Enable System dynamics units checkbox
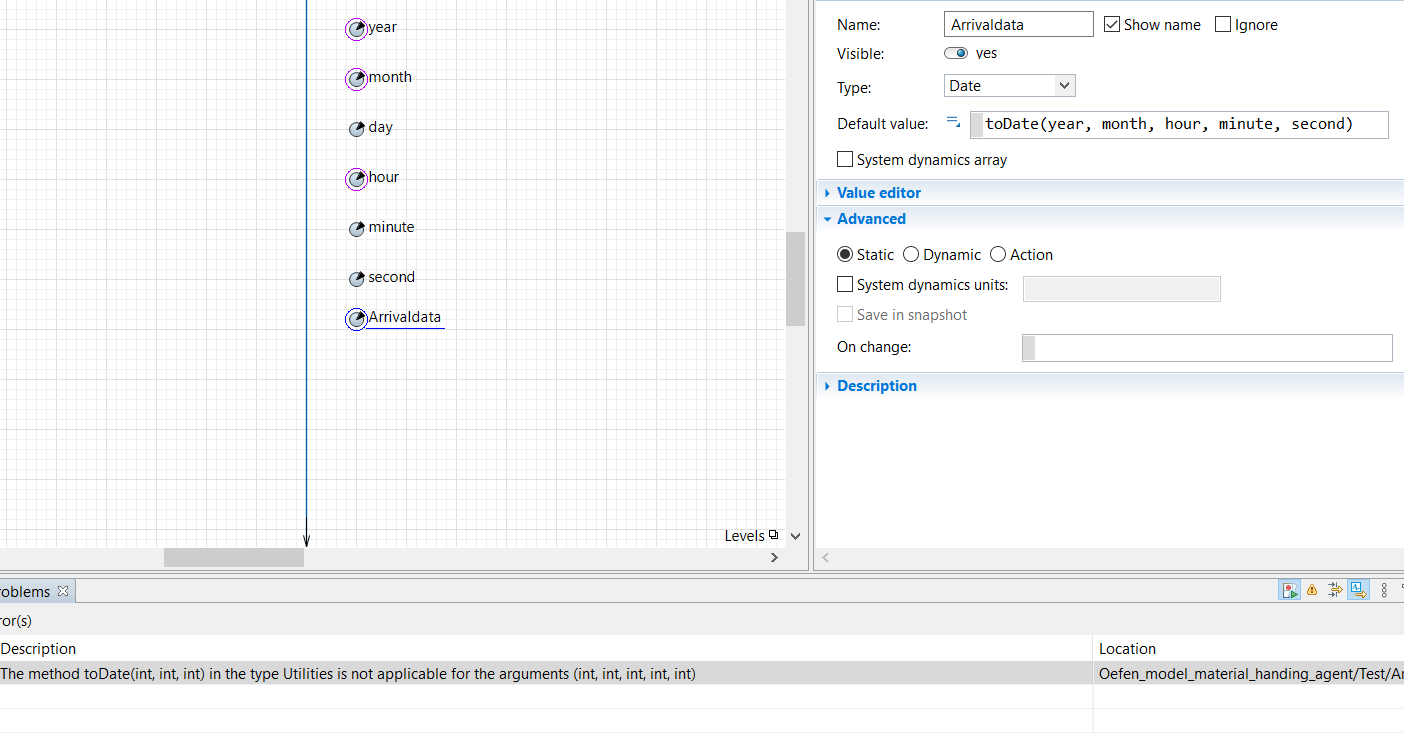The image size is (1404, 734). [x=845, y=285]
